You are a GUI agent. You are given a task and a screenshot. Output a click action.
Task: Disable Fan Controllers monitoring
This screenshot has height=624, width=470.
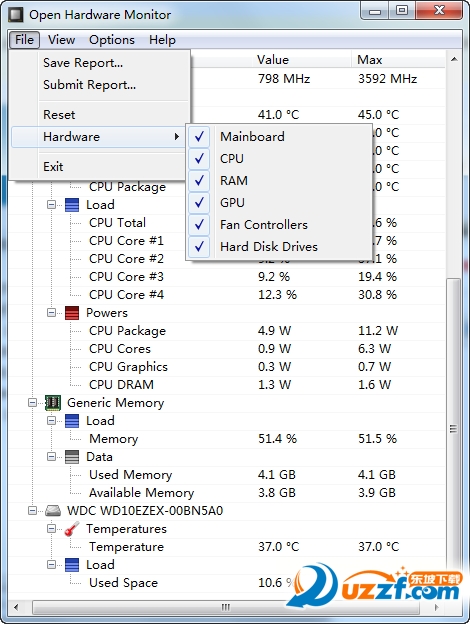(x=279, y=225)
